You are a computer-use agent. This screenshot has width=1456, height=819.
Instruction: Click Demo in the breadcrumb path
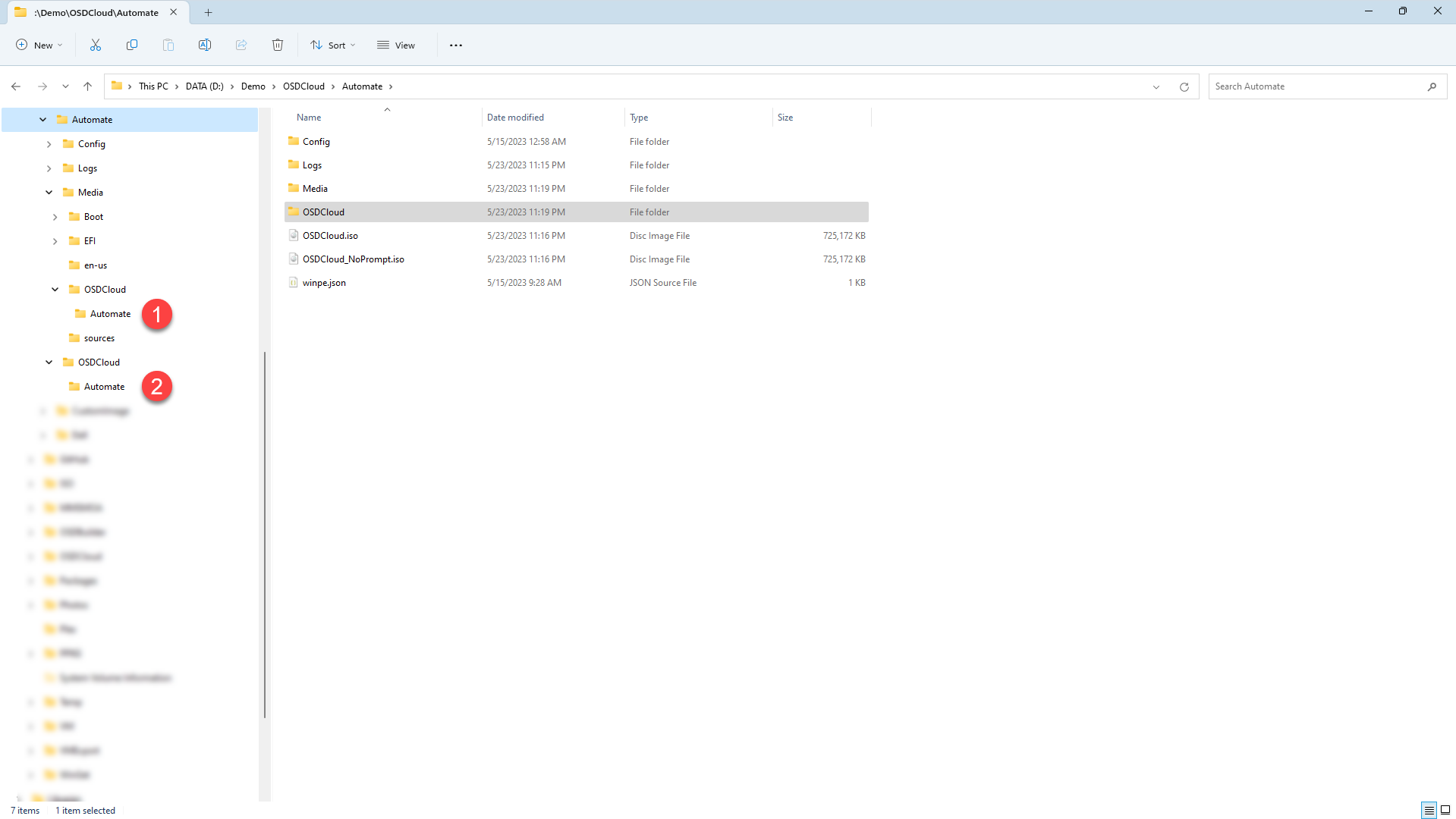click(253, 86)
